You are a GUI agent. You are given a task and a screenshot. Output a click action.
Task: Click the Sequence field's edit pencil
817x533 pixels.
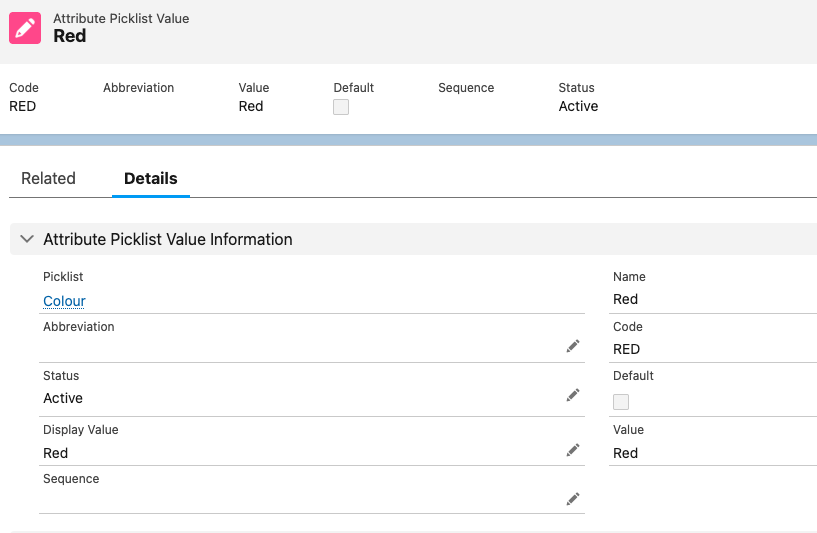(573, 499)
